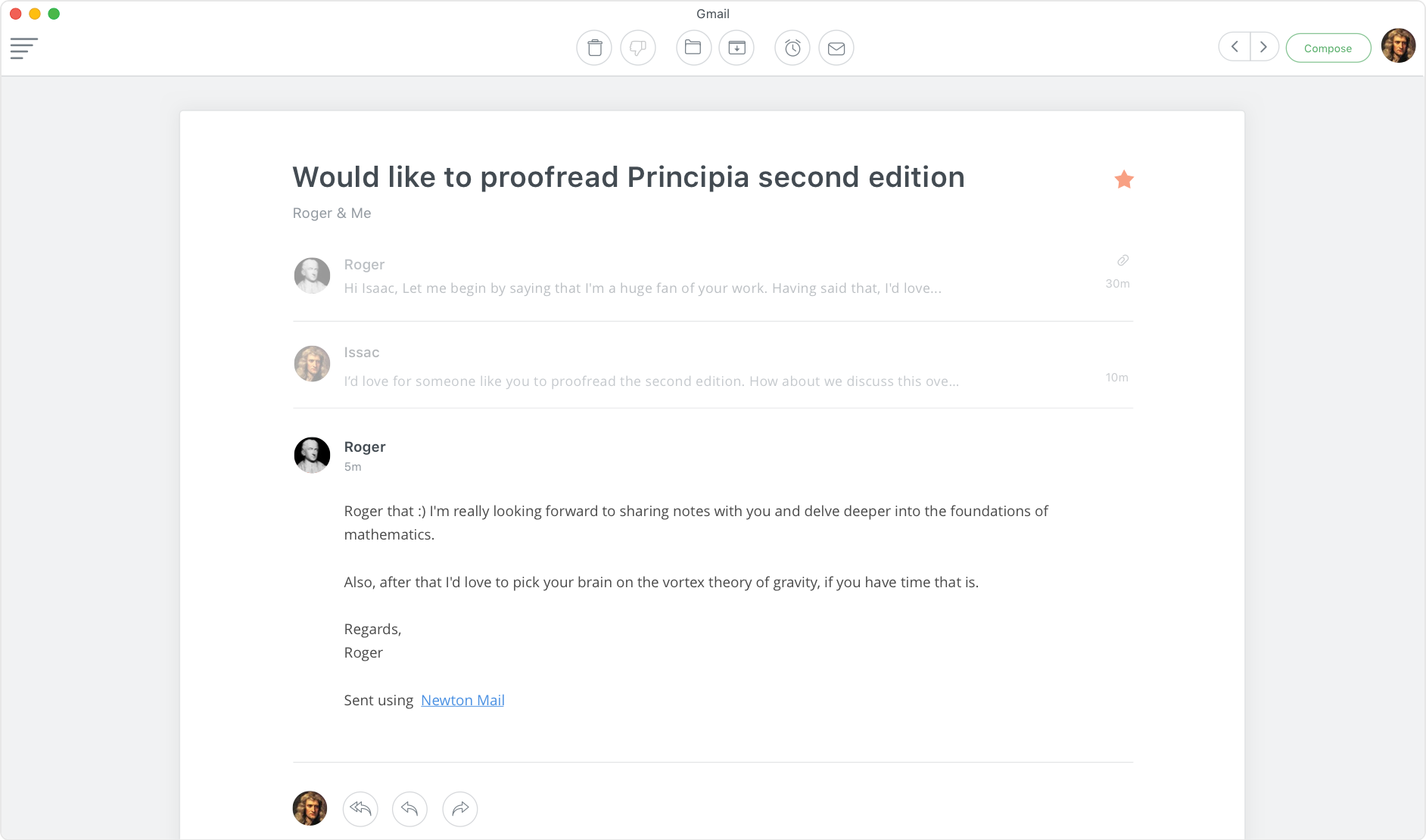Image resolution: width=1426 pixels, height=840 pixels.
Task: Move the conversation using the folder icon
Action: click(693, 47)
